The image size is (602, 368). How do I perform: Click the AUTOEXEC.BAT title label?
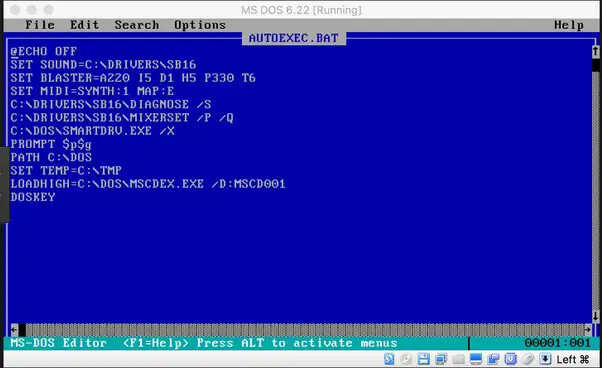(294, 38)
